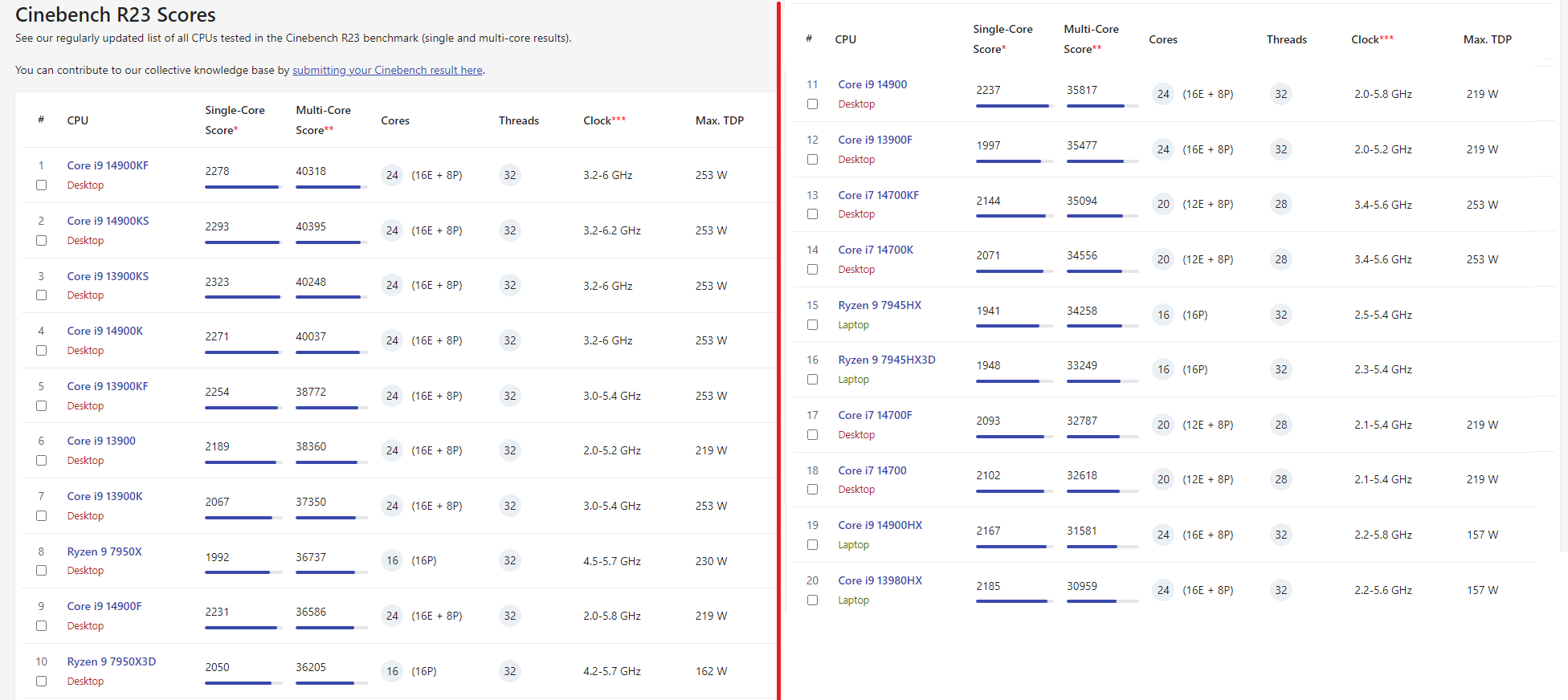Toggle the checkbox for Core i9 13900KS

(42, 295)
